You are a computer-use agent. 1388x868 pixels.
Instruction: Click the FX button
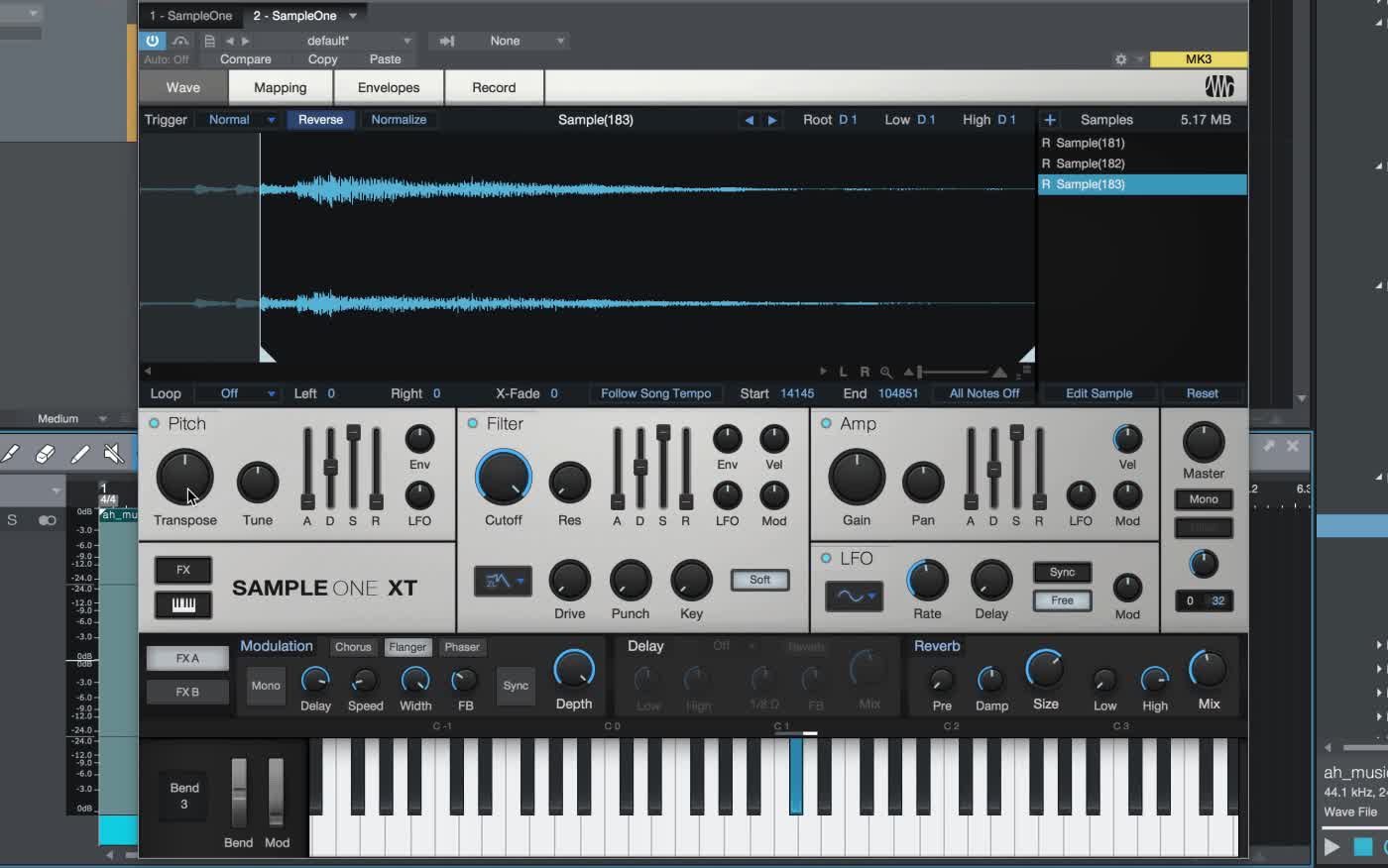point(183,570)
